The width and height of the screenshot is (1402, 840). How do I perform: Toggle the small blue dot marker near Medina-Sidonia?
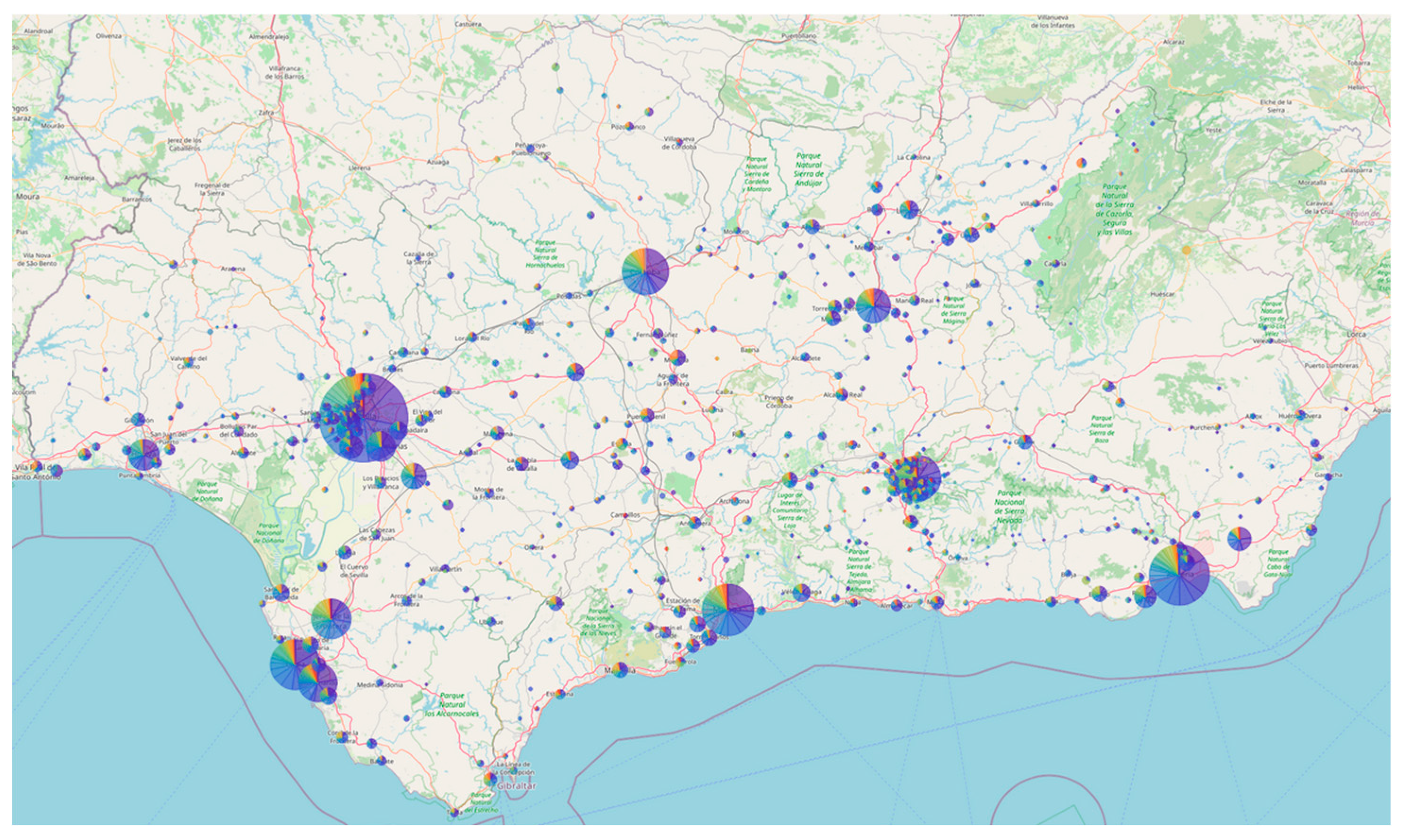click(379, 683)
